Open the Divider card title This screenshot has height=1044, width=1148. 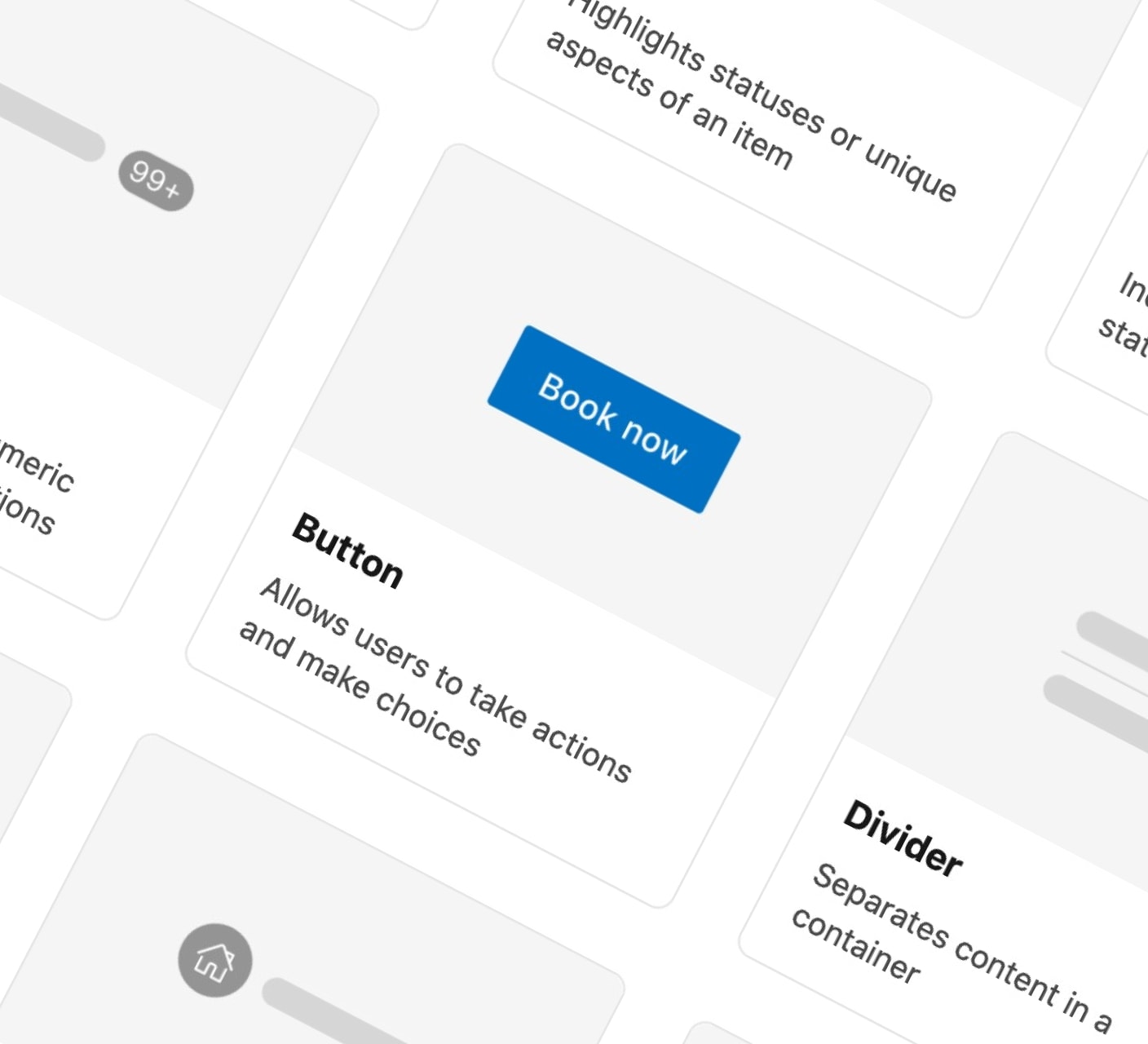(x=903, y=839)
